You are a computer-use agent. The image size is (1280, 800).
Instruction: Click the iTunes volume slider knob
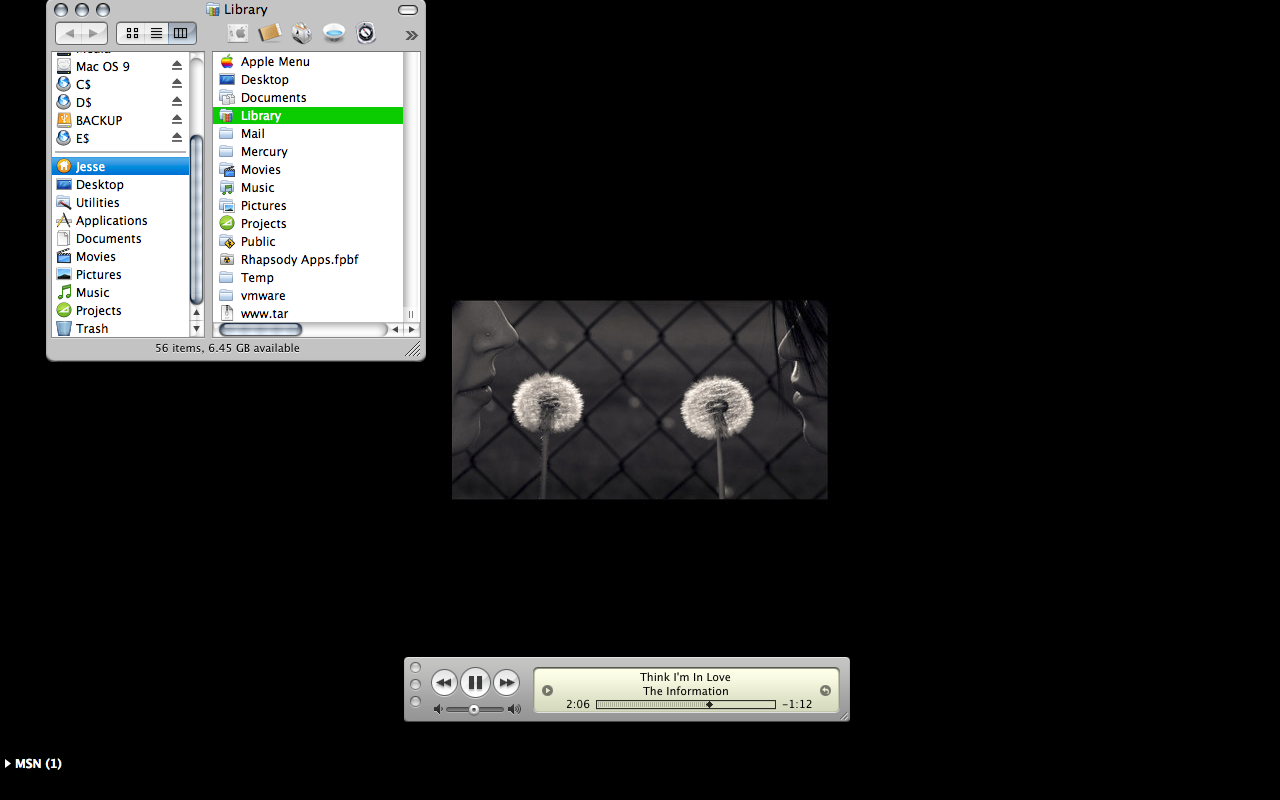(473, 709)
